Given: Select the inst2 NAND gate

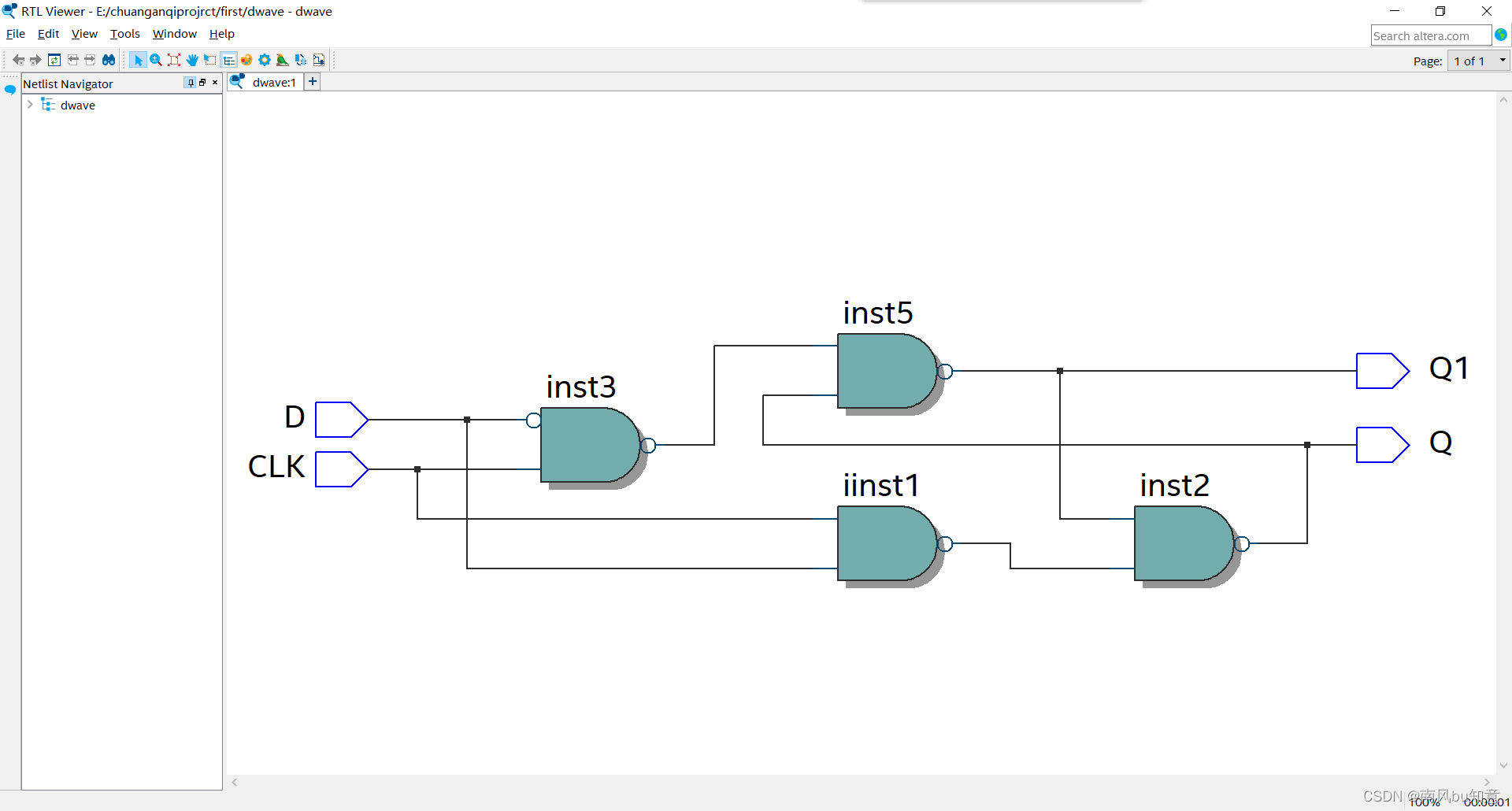Looking at the screenshot, I should point(1184,543).
